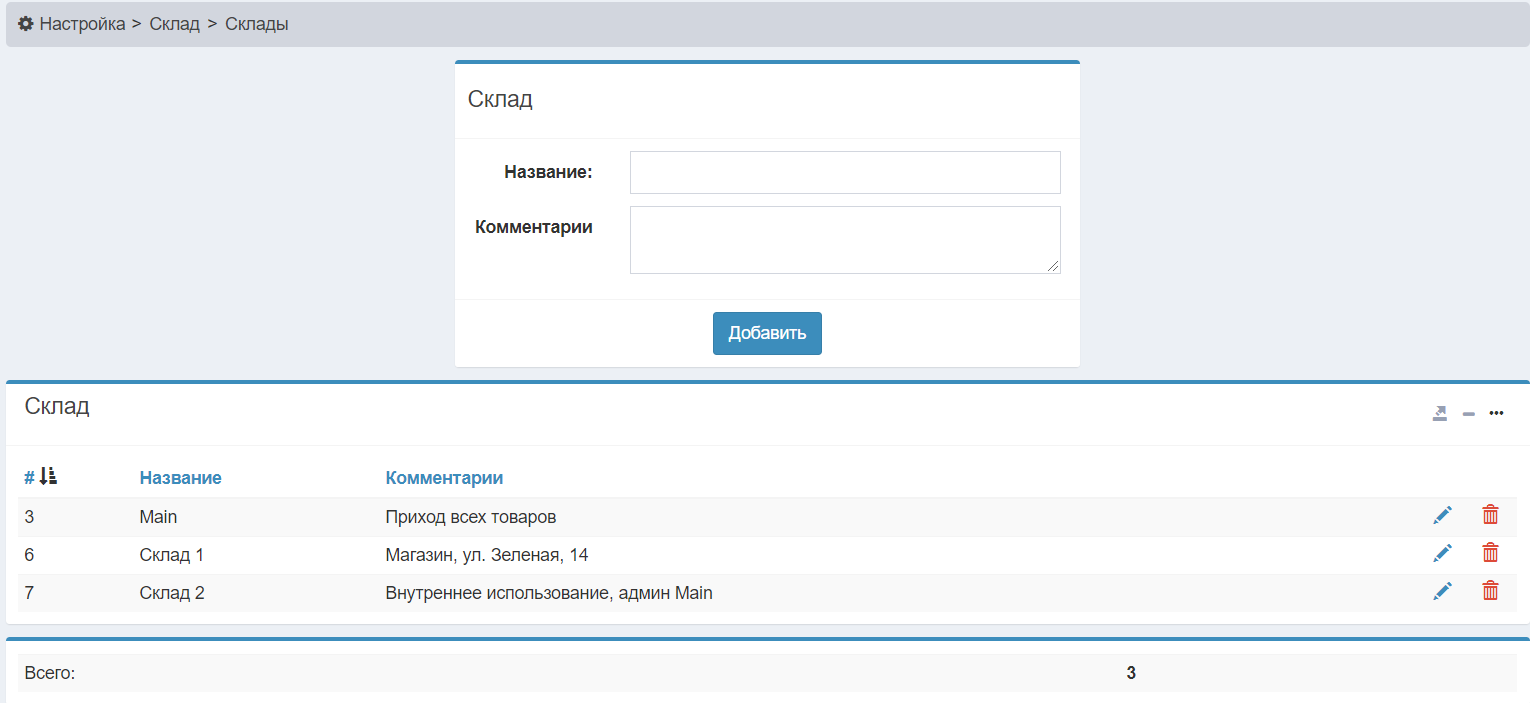1530x703 pixels.
Task: Toggle sort order on # column icon
Action: [48, 478]
